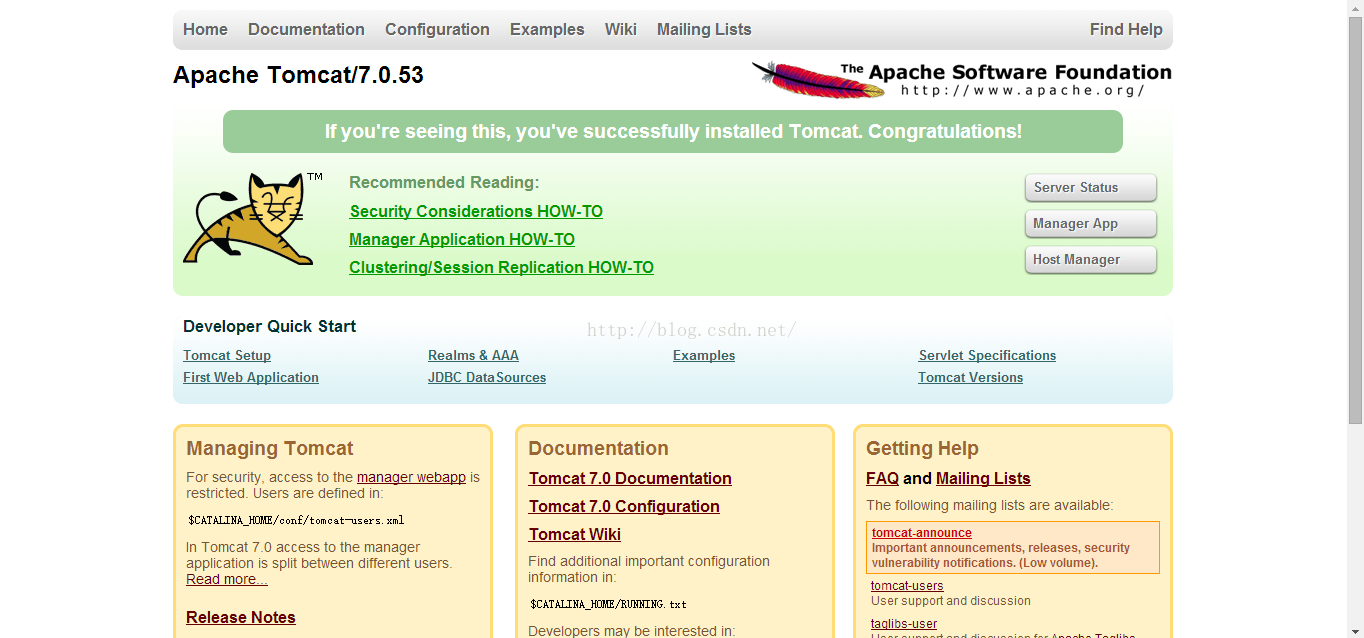Open the Servlet Specifications link

click(x=987, y=355)
